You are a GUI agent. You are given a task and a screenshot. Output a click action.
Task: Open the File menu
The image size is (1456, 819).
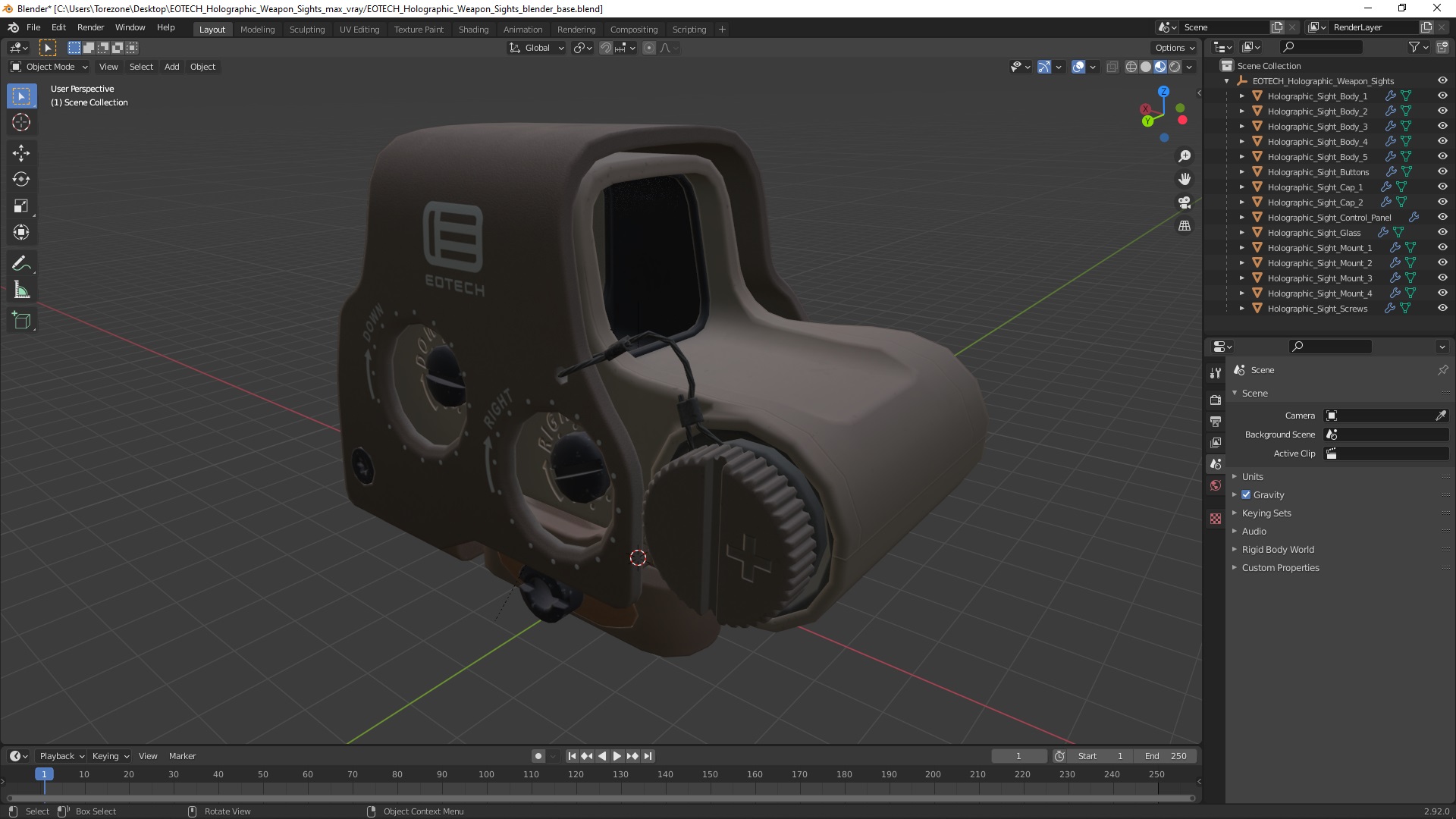point(33,27)
